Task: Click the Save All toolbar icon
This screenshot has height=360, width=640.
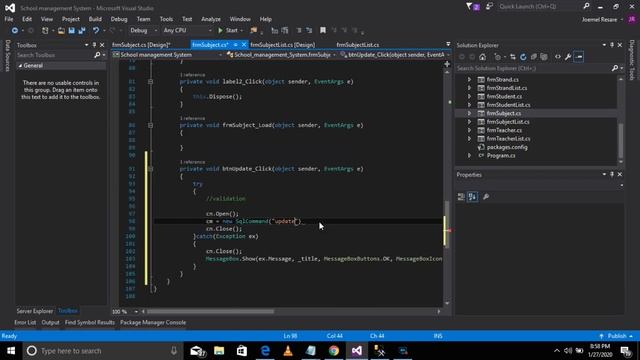Action: click(82, 31)
